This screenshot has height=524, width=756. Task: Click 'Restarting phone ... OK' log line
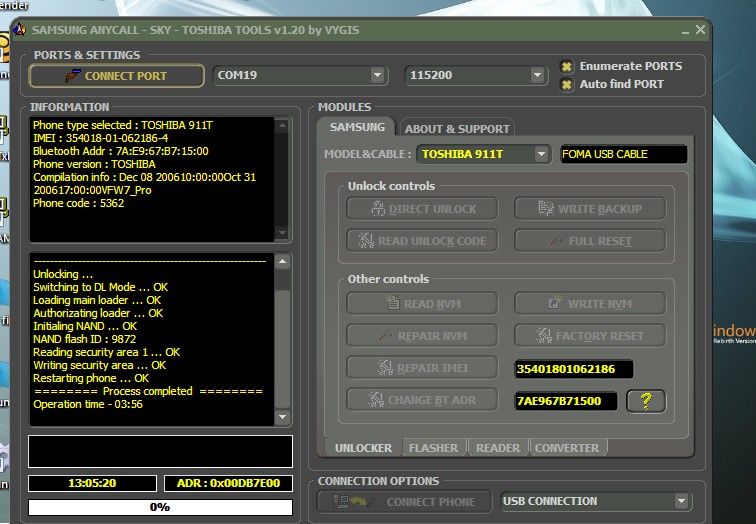[x=91, y=378]
